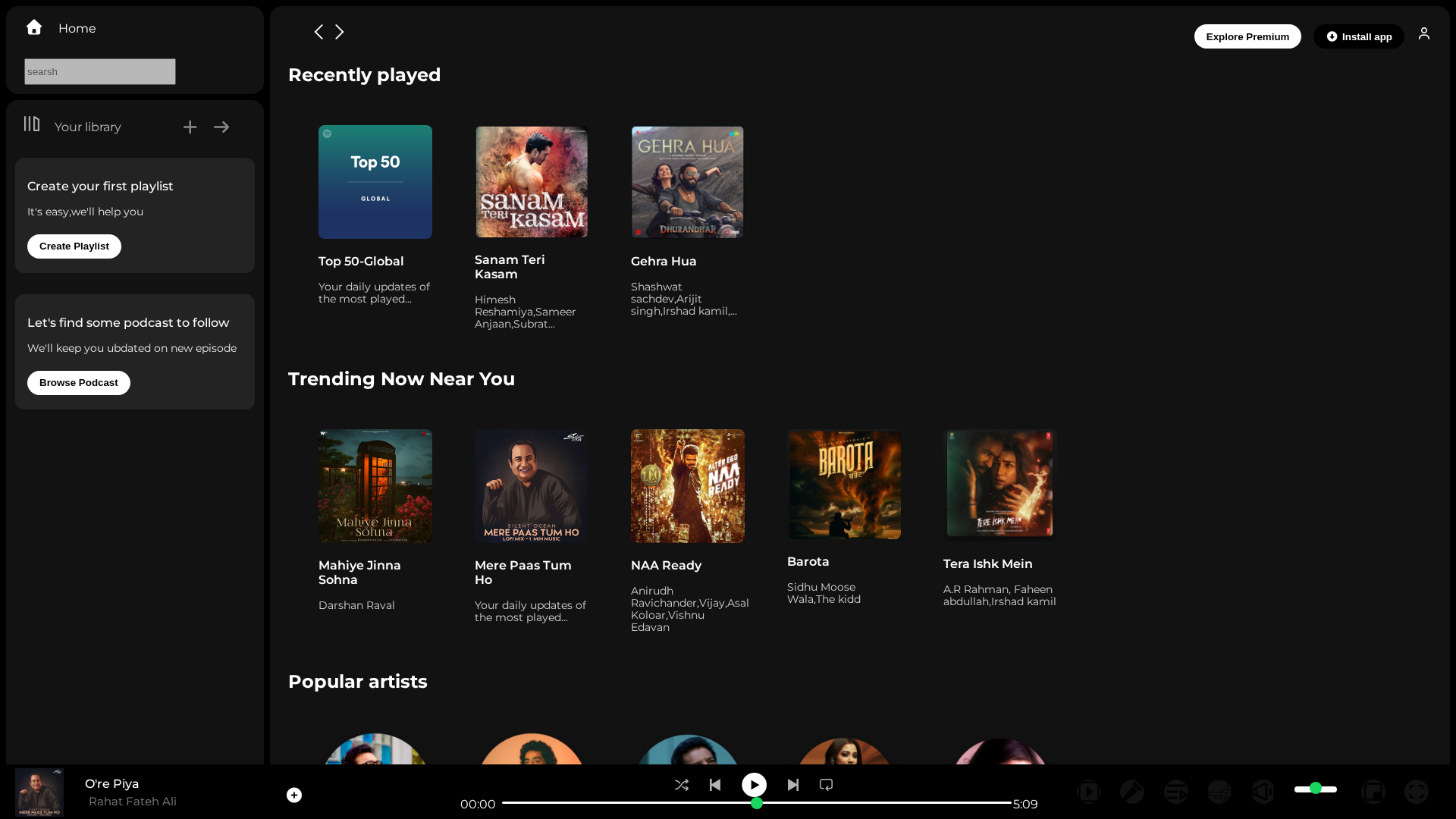
Task: Enter full screen mode icon
Action: [1417, 792]
